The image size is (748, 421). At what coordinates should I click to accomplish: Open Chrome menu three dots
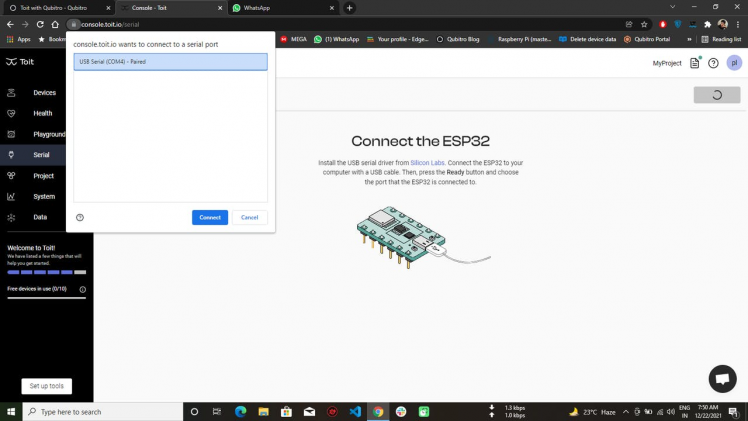[738, 24]
